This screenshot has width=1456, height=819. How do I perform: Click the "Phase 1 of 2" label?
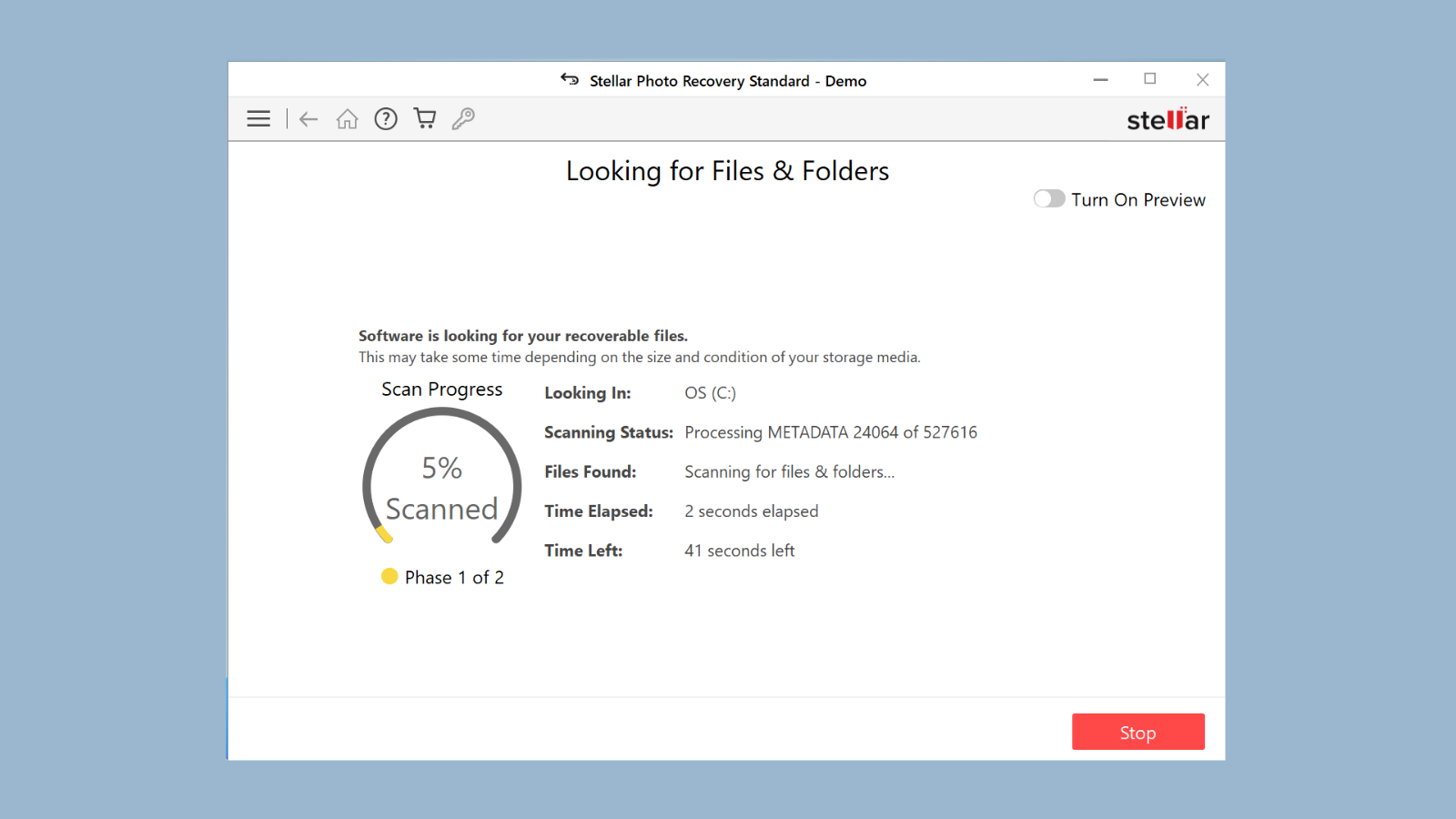coord(454,577)
